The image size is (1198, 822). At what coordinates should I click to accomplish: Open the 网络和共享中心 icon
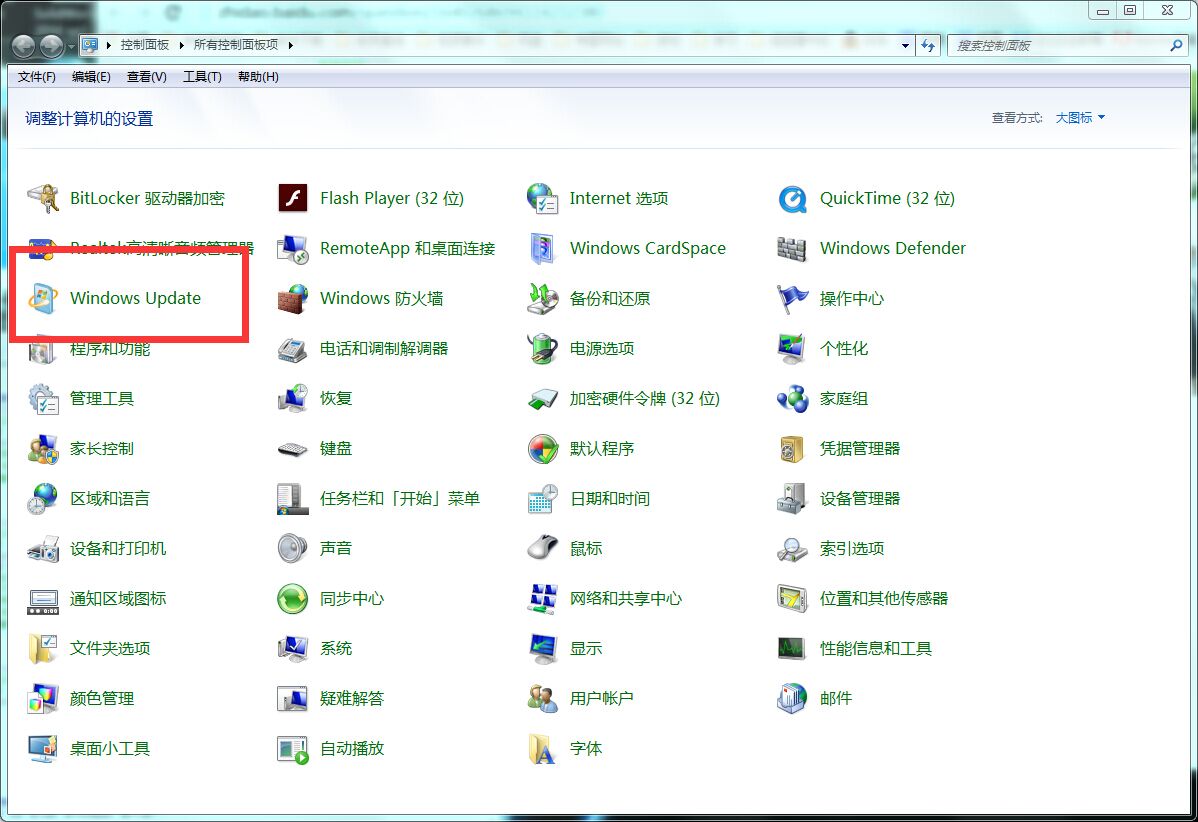pos(542,599)
